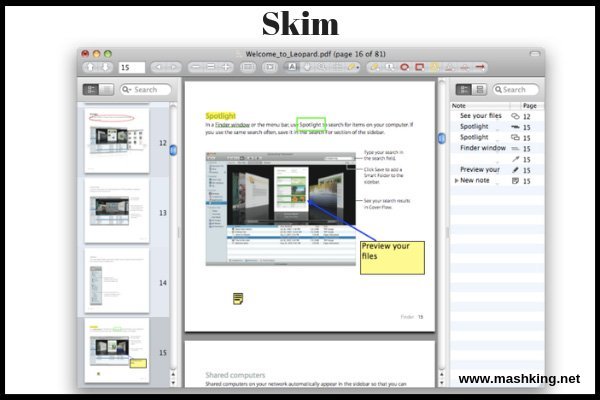Click the Spotlight screenshot image on page
The width and height of the screenshot is (600, 400).
[280, 209]
